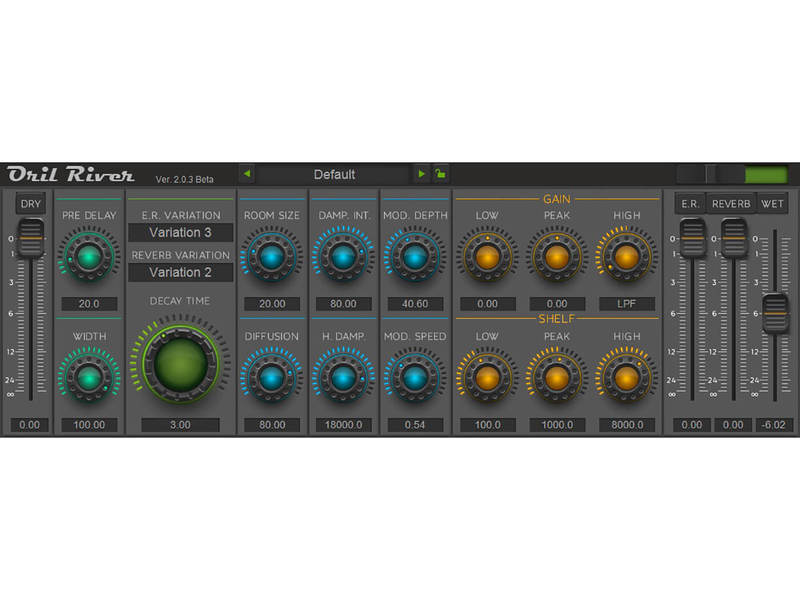Click the WET level fader handle
Image resolution: width=800 pixels, height=600 pixels.
tap(774, 311)
